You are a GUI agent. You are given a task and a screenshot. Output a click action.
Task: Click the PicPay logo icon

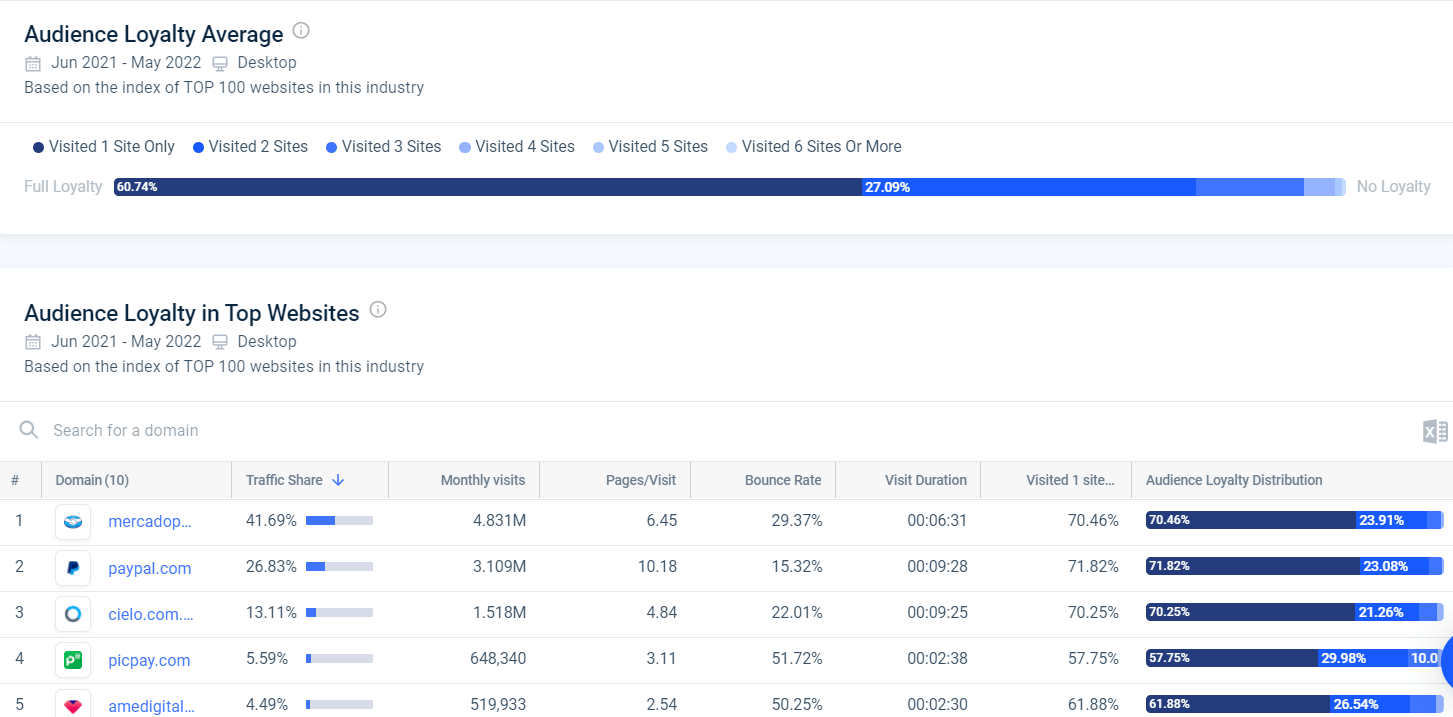pos(73,660)
